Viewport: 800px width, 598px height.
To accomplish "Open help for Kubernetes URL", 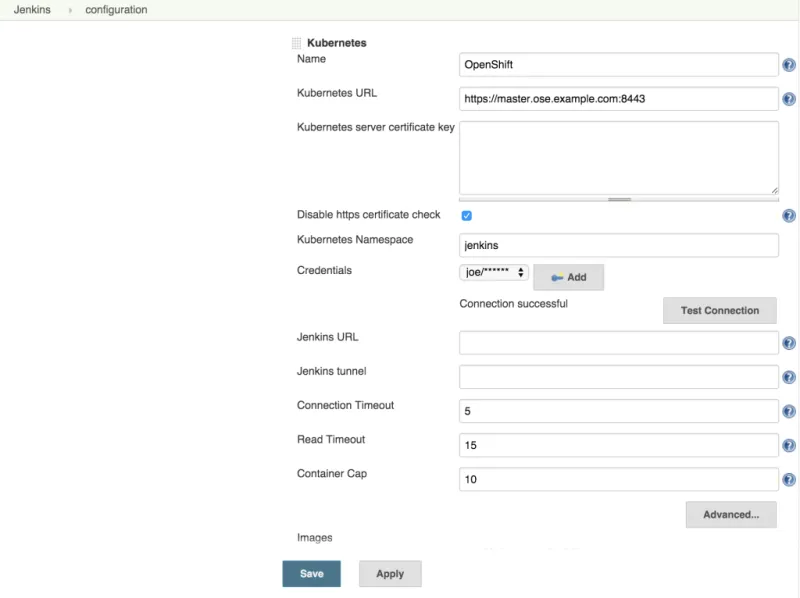I will pos(788,99).
